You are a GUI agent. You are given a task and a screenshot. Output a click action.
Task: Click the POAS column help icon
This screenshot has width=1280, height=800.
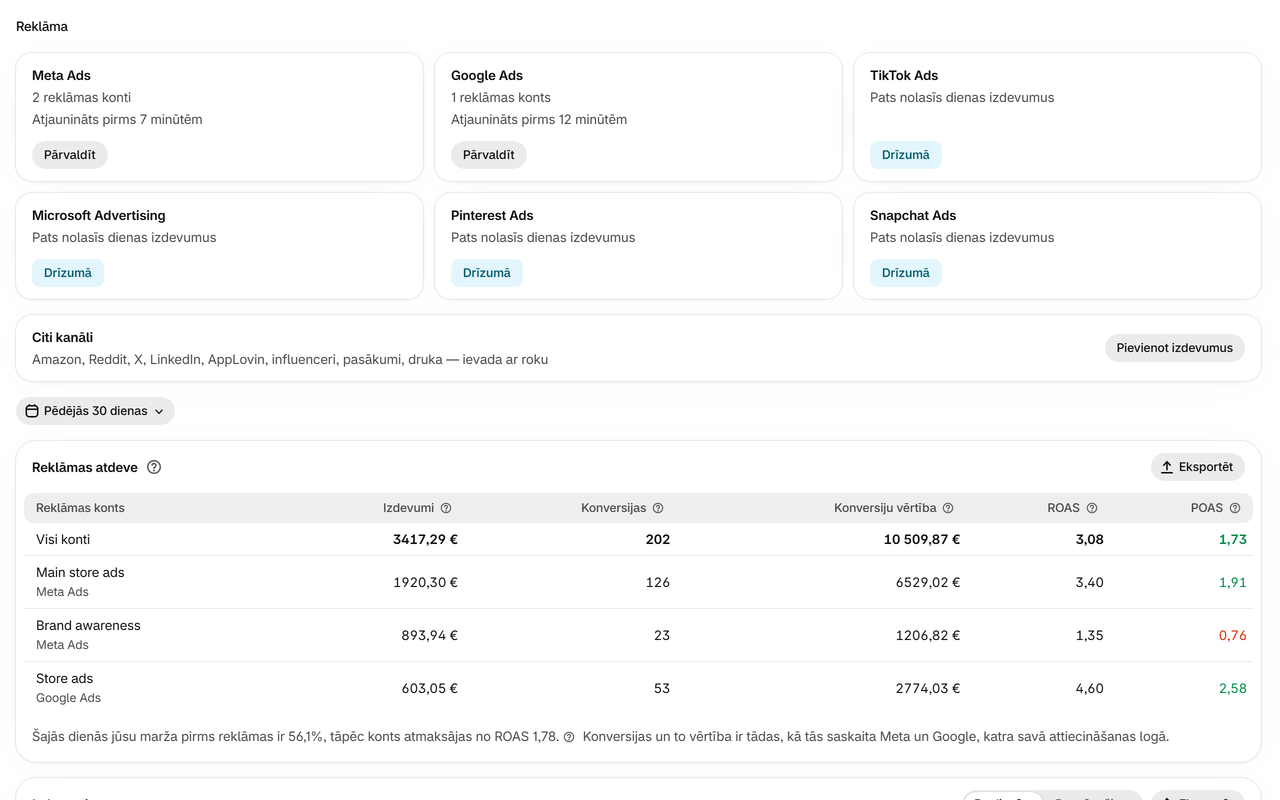pos(1235,508)
